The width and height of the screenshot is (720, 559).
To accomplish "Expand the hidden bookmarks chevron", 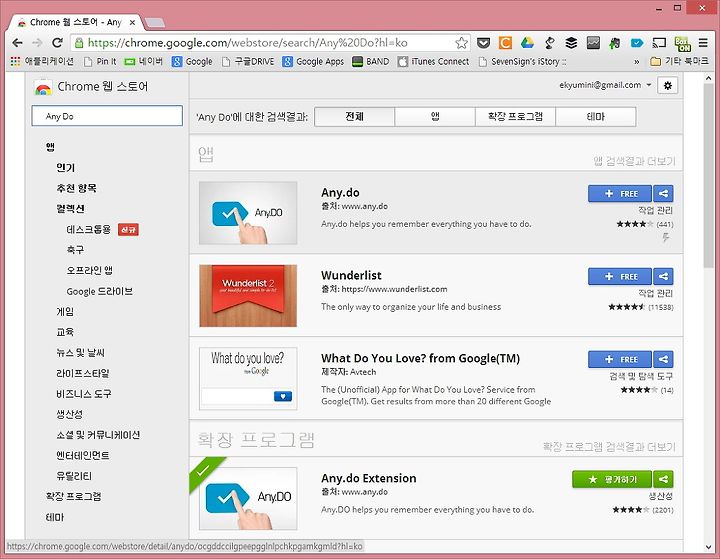I will coord(636,62).
